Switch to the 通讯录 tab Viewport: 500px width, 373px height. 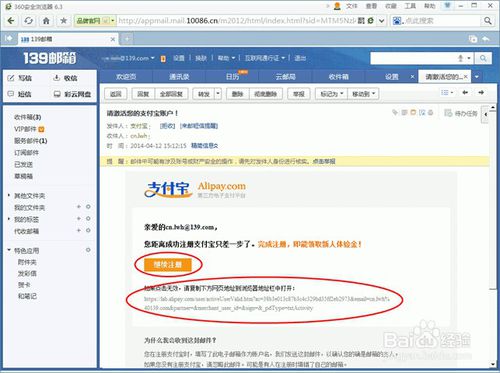pyautogui.click(x=179, y=77)
